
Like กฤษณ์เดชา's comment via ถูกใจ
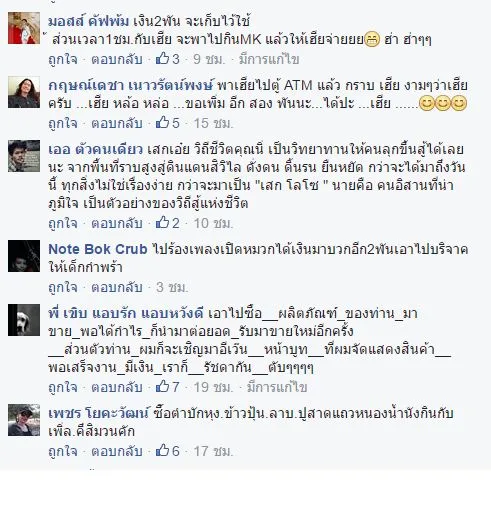click(x=63, y=124)
